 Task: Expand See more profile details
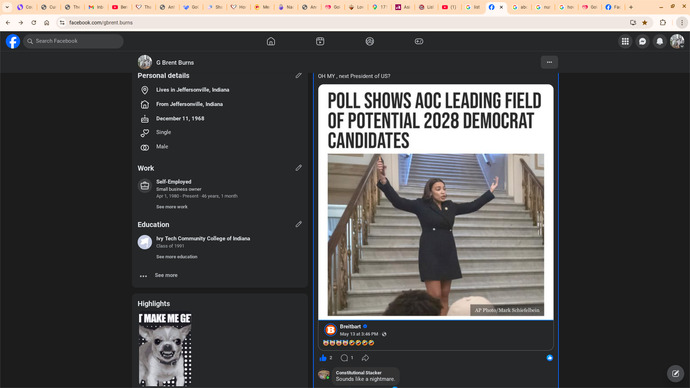click(x=166, y=275)
